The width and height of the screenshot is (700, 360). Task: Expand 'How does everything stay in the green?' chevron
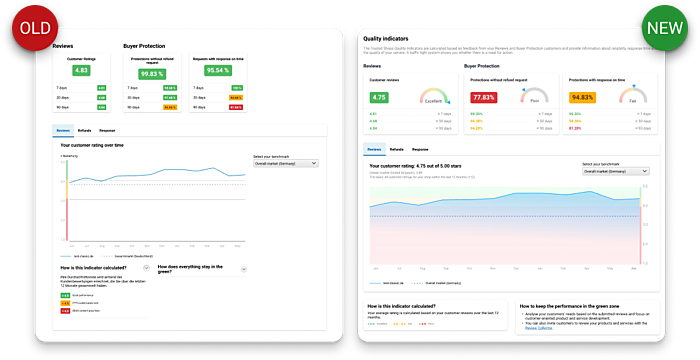click(243, 269)
